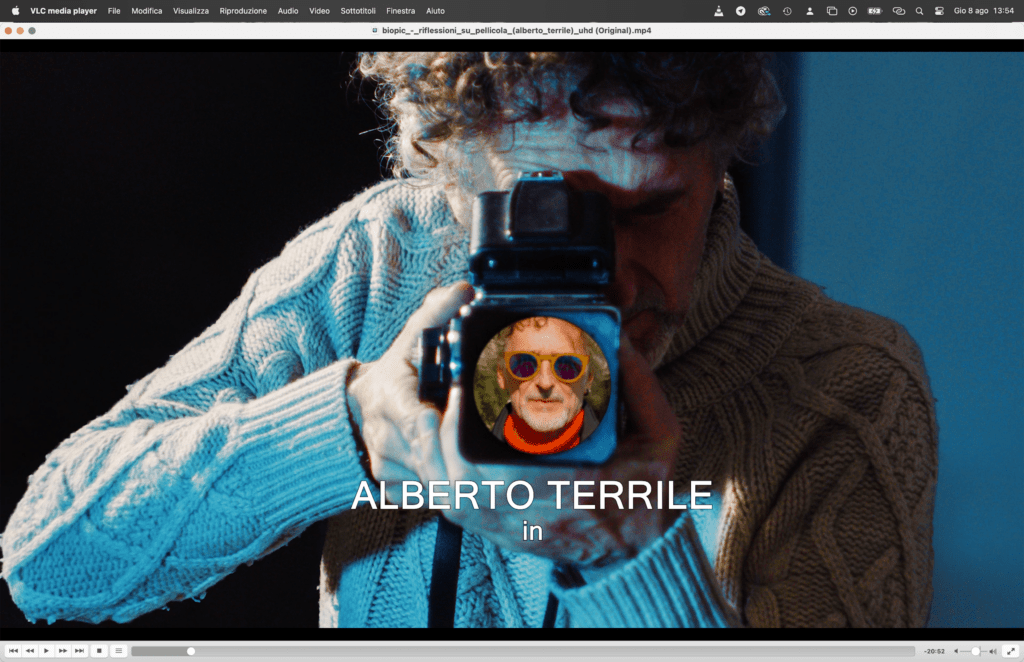Open the Sottotitoli menu
Viewport: 1024px width, 662px height.
358,11
